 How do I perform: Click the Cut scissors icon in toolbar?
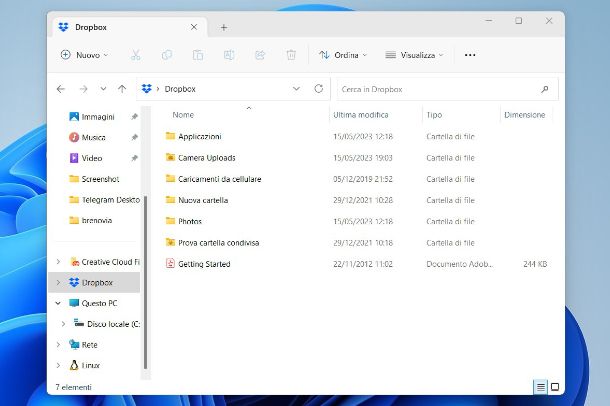(x=135, y=55)
